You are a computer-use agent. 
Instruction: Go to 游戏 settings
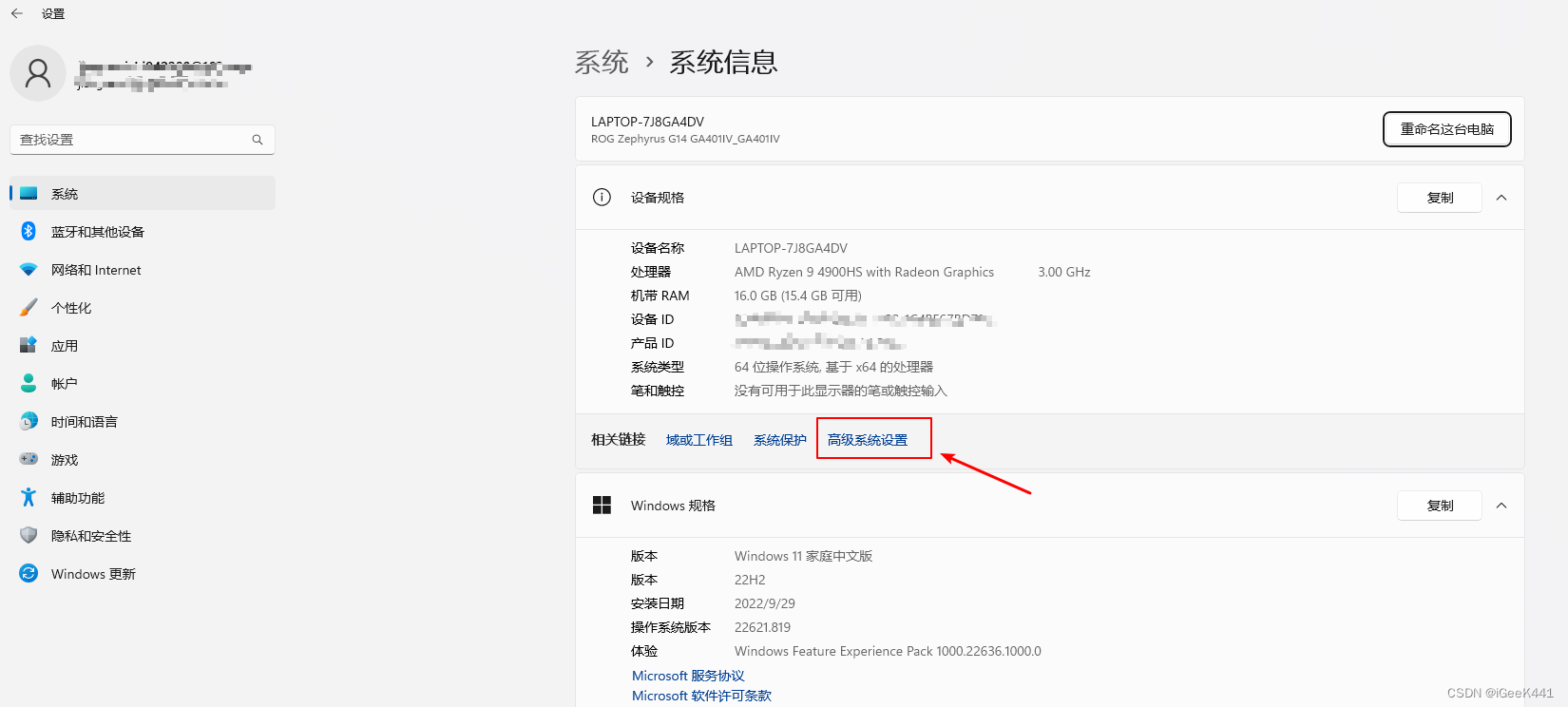pos(143,459)
